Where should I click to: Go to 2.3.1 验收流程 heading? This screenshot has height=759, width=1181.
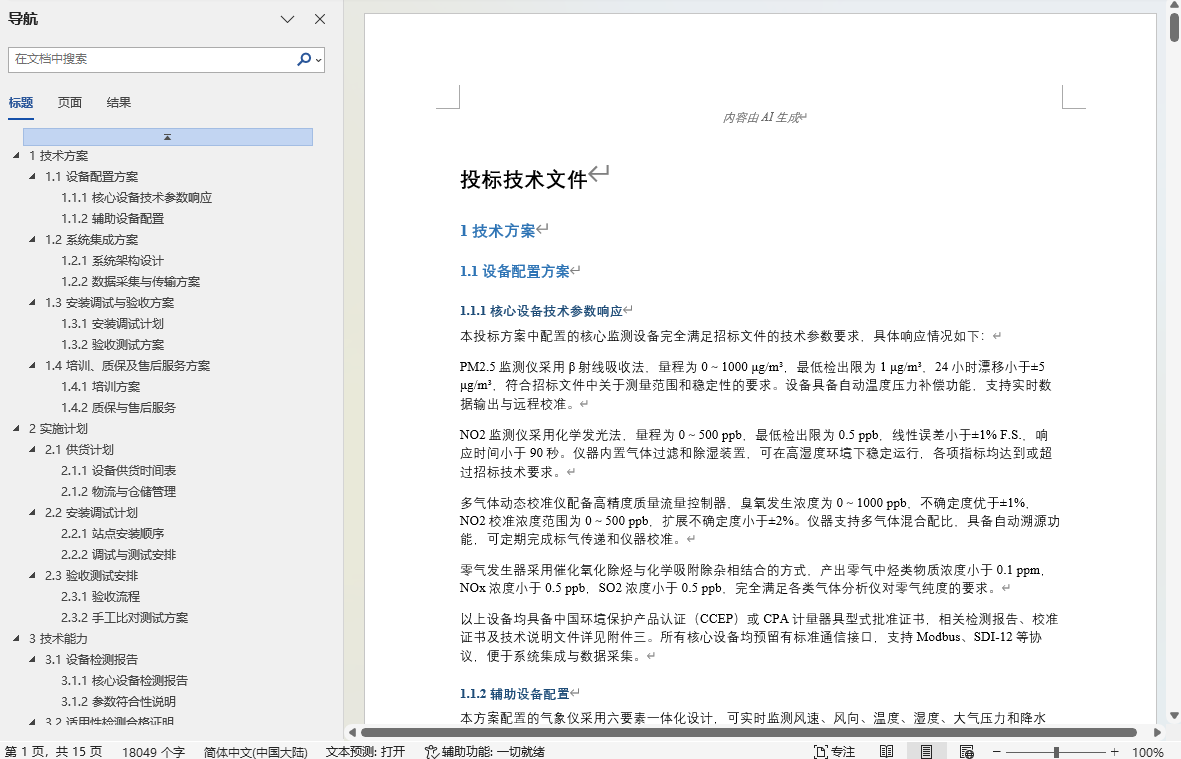coord(100,596)
